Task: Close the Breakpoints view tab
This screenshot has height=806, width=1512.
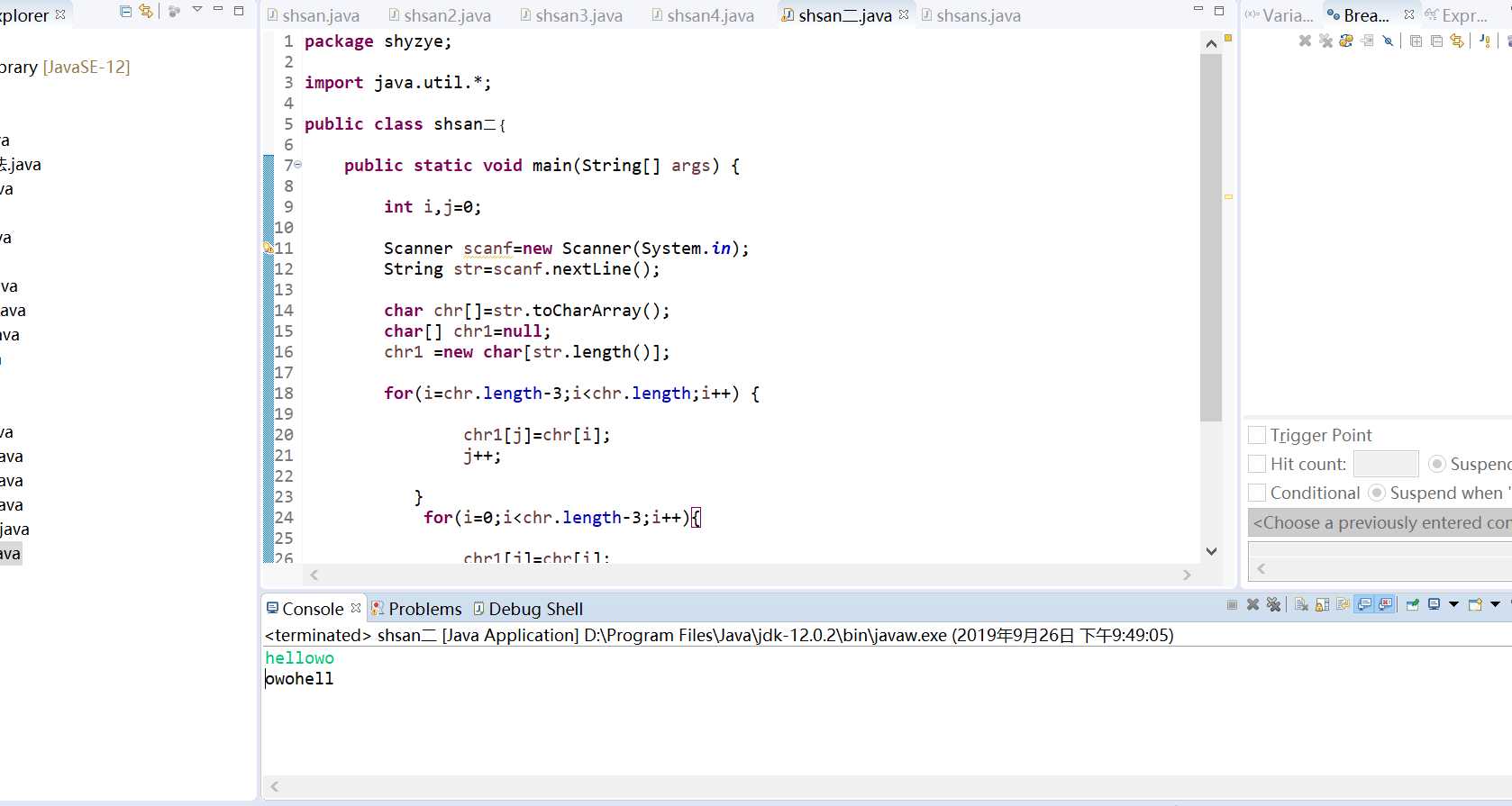Action: tap(1409, 14)
